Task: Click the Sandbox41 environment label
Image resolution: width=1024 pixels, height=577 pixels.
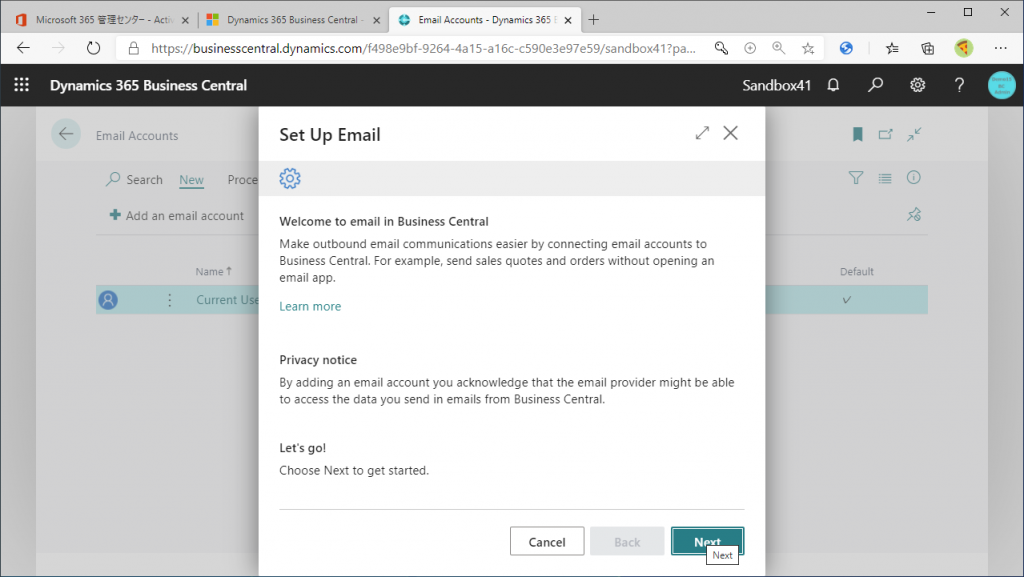Action: pos(776,86)
